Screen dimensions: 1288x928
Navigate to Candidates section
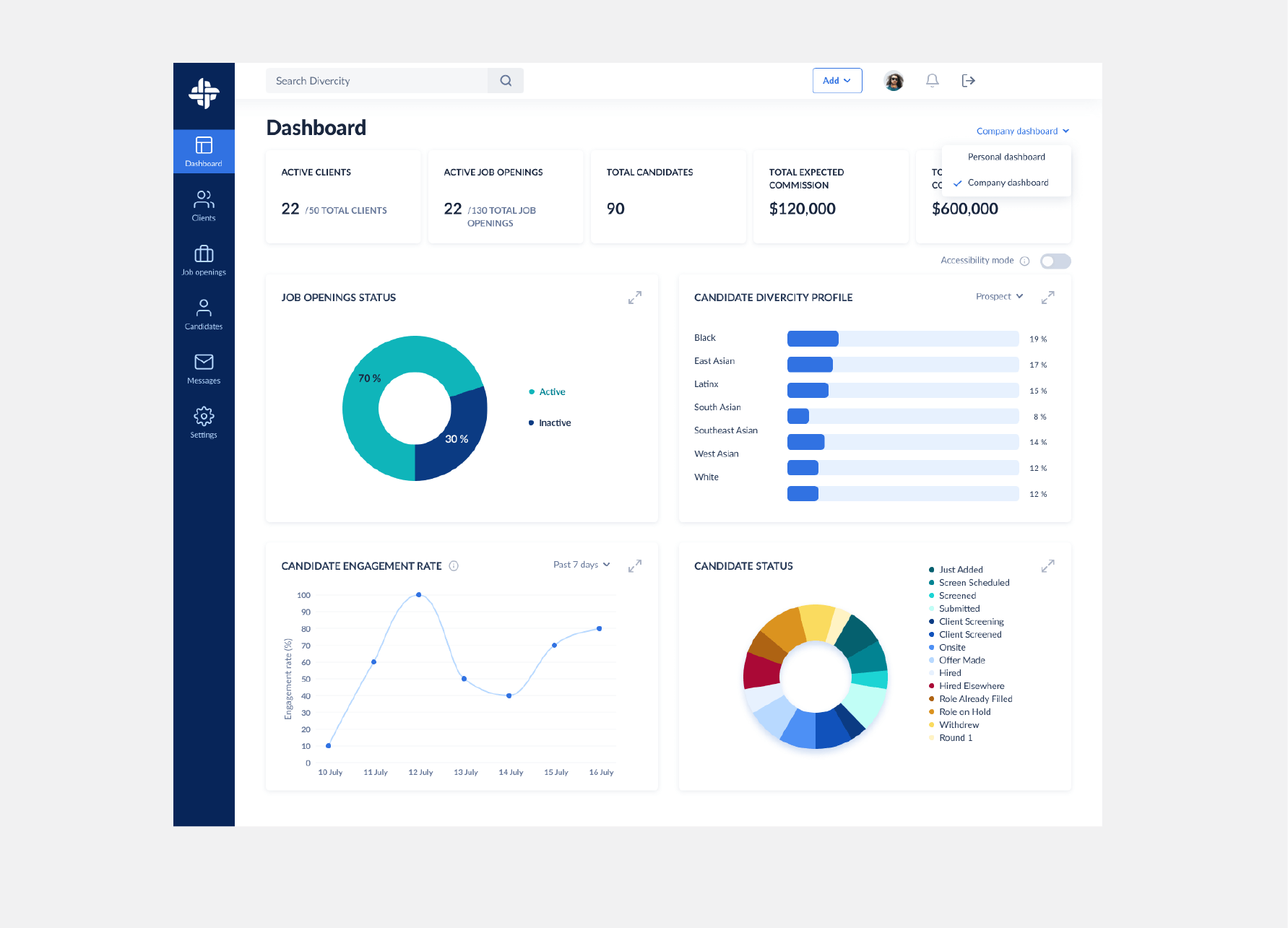(204, 314)
